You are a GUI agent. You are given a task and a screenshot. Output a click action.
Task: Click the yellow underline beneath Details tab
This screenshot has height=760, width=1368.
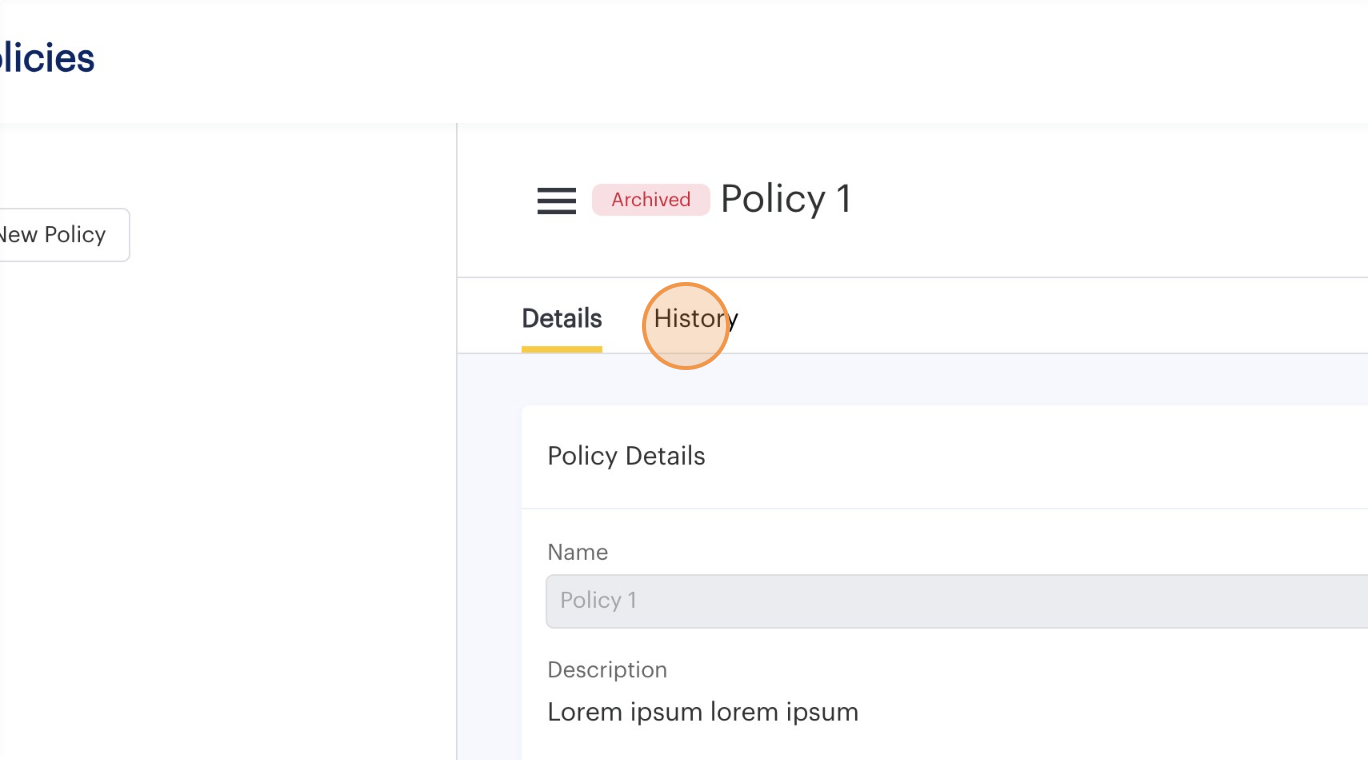[561, 349]
